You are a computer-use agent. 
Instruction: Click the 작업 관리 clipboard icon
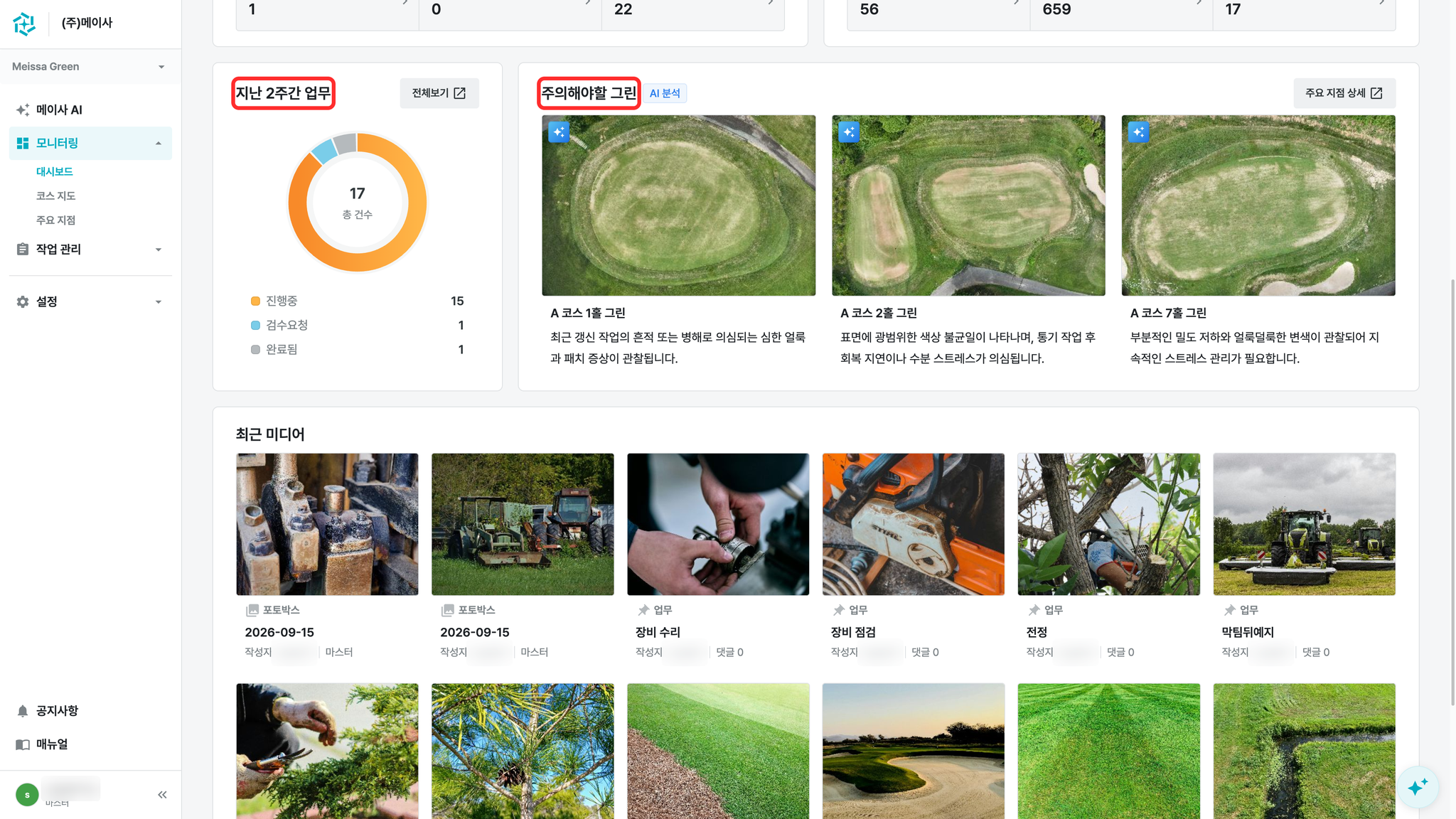pos(23,249)
